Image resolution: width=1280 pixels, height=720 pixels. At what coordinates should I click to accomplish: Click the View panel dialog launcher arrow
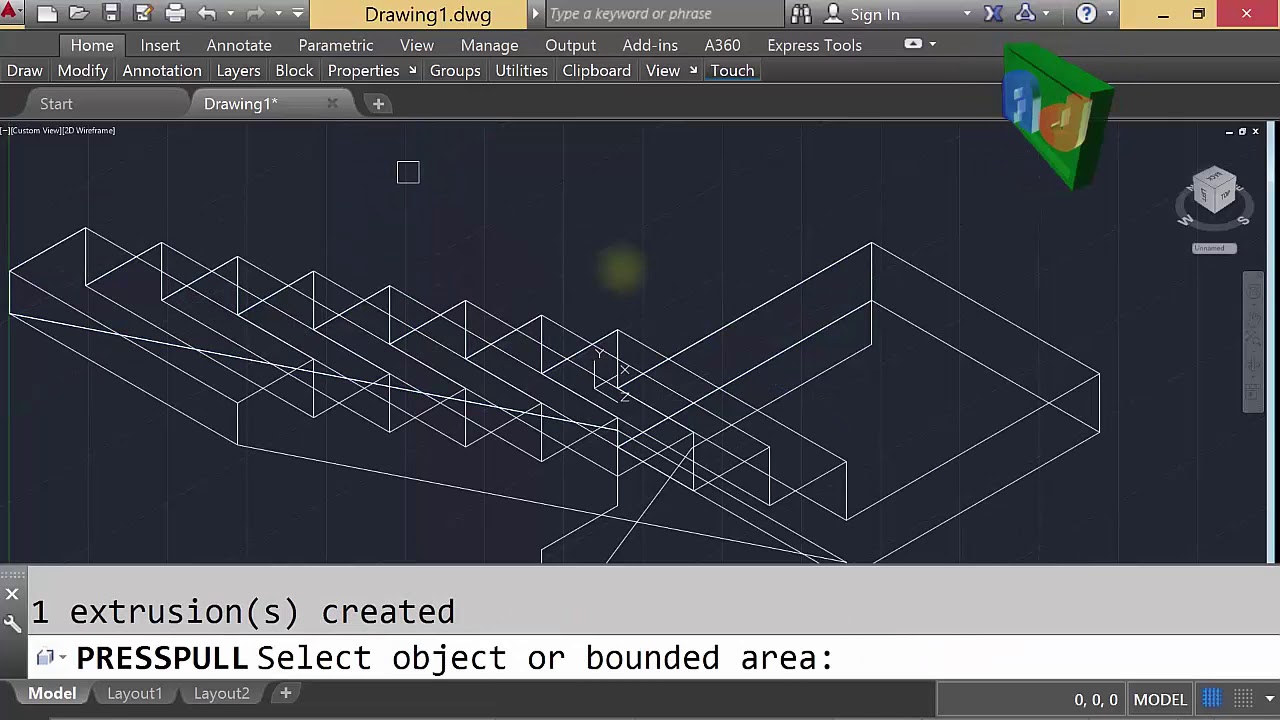[x=693, y=71]
